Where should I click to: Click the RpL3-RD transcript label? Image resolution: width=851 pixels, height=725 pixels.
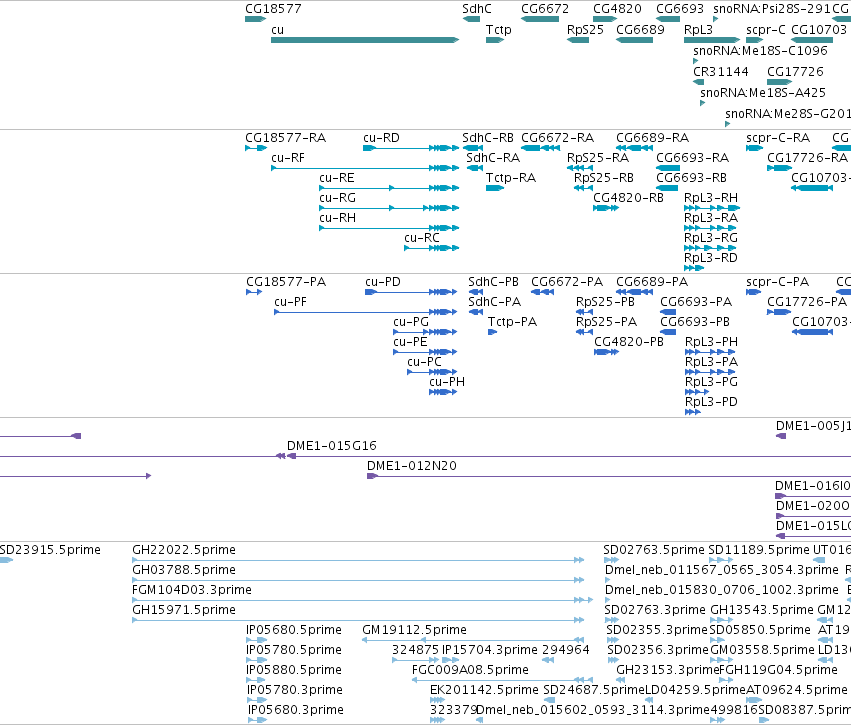[710, 258]
